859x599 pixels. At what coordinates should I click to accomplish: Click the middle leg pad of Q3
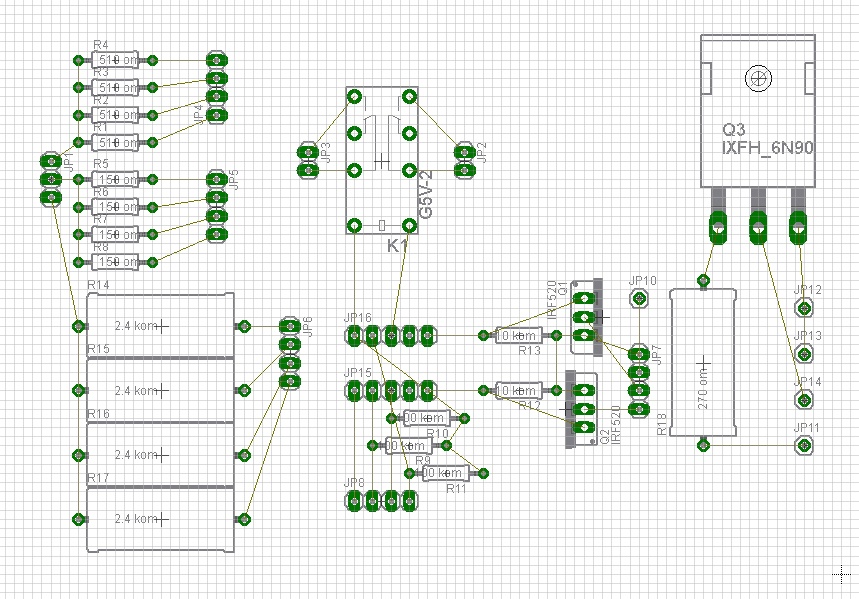757,227
